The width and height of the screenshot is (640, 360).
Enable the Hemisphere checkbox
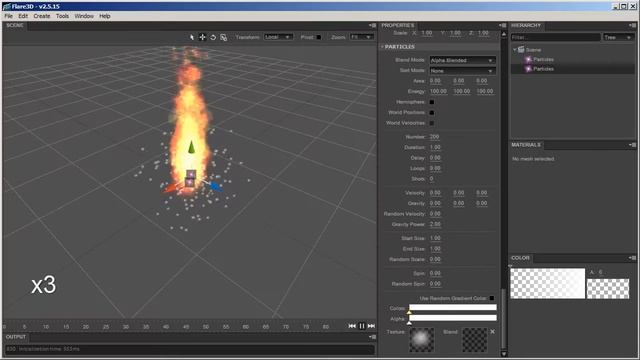[x=432, y=102]
